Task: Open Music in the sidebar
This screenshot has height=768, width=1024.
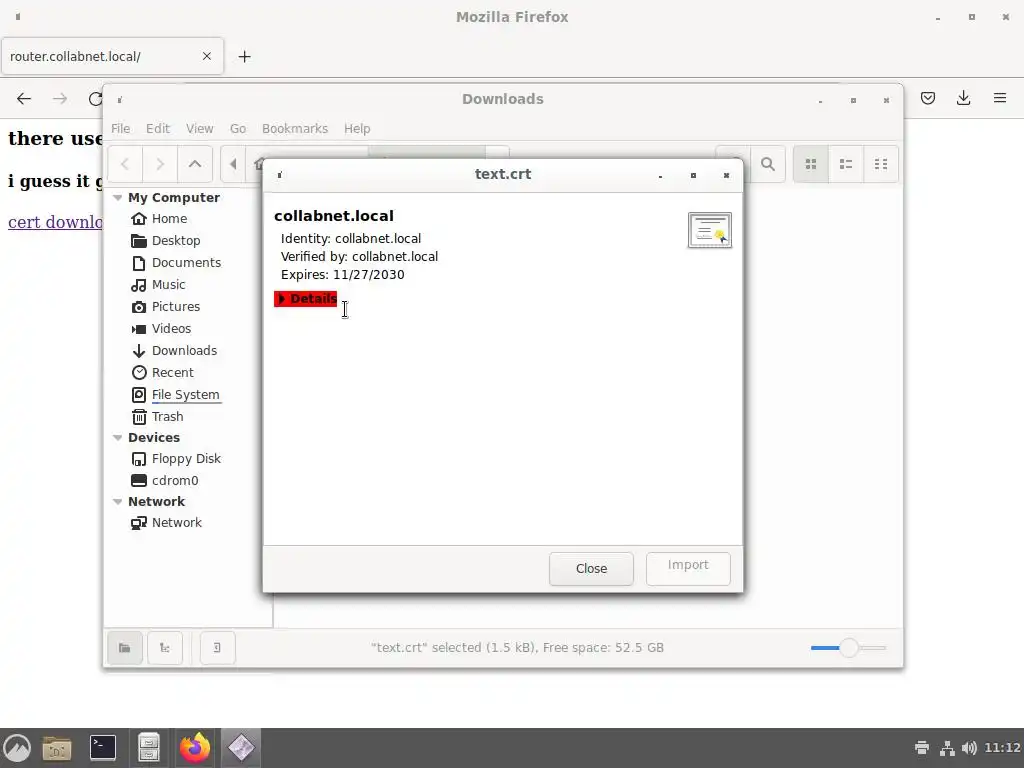Action: tap(168, 285)
